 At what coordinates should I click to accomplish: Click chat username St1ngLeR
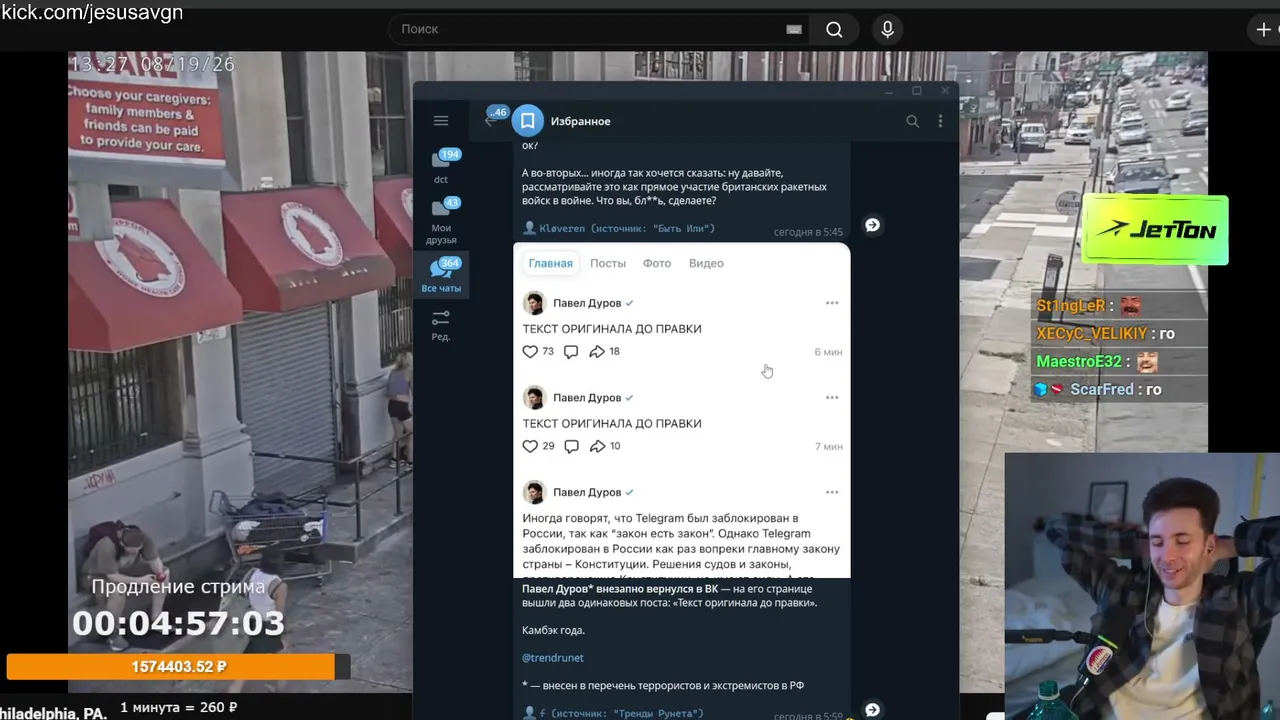pos(1071,306)
